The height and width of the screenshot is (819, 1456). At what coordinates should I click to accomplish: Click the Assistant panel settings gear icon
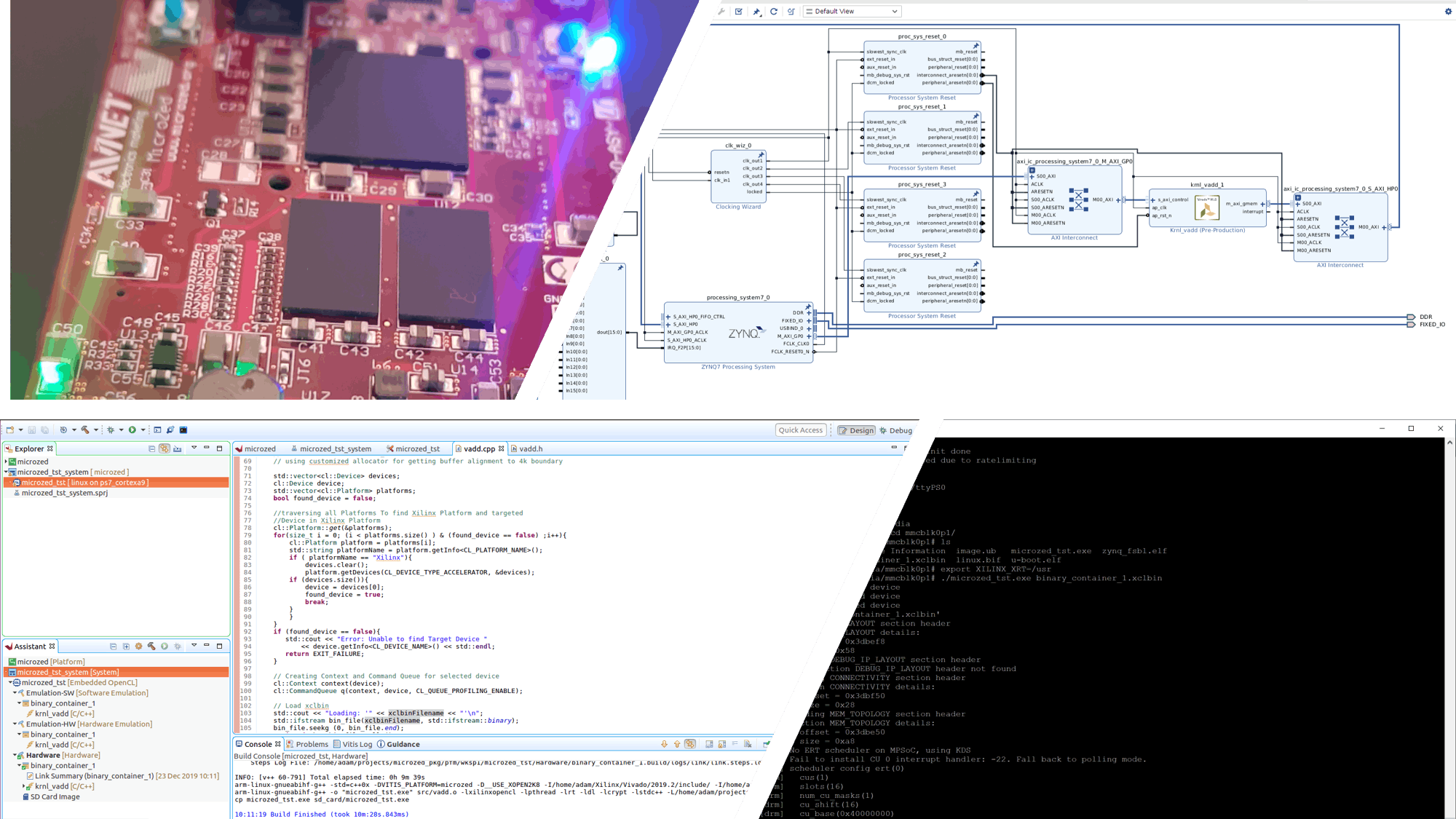pyautogui.click(x=138, y=646)
